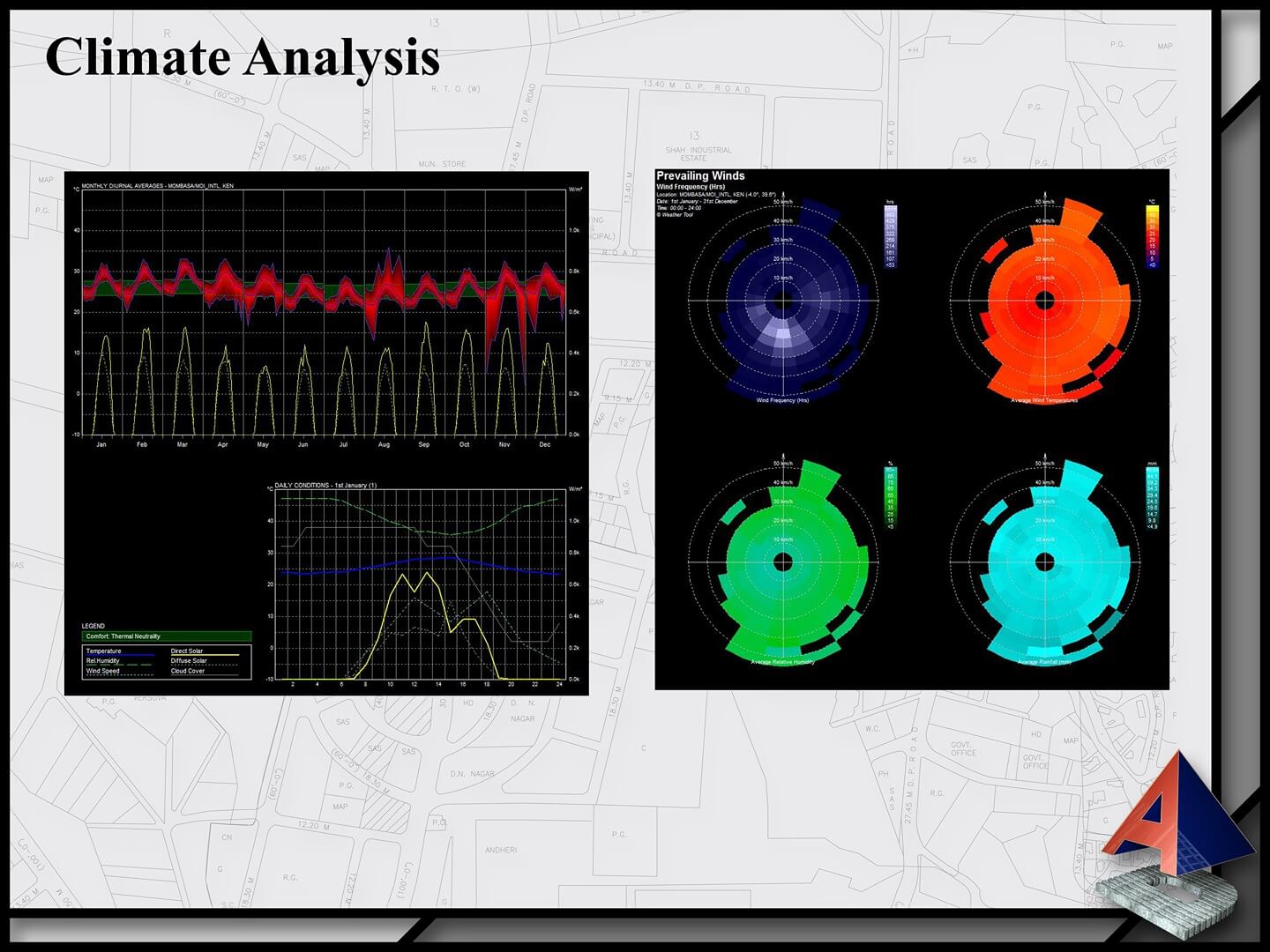Click the hrs color scale legend
1270x952 pixels.
(890, 234)
